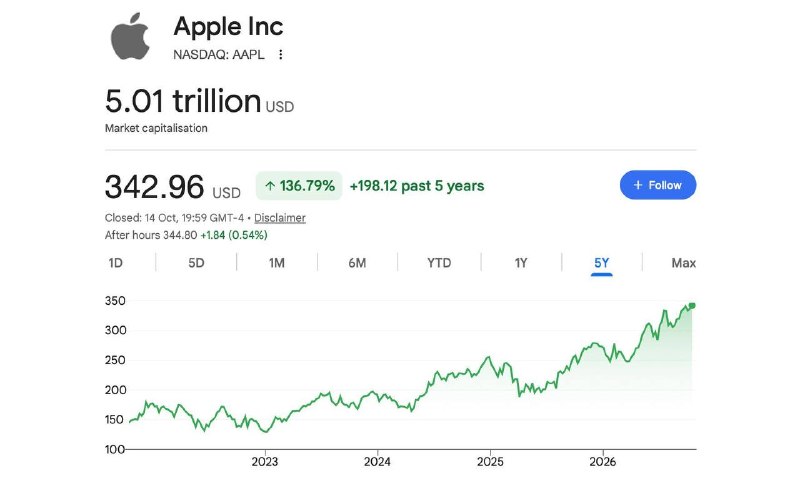
Task: Click the 2026 marker on chart axis
Action: coord(603,462)
